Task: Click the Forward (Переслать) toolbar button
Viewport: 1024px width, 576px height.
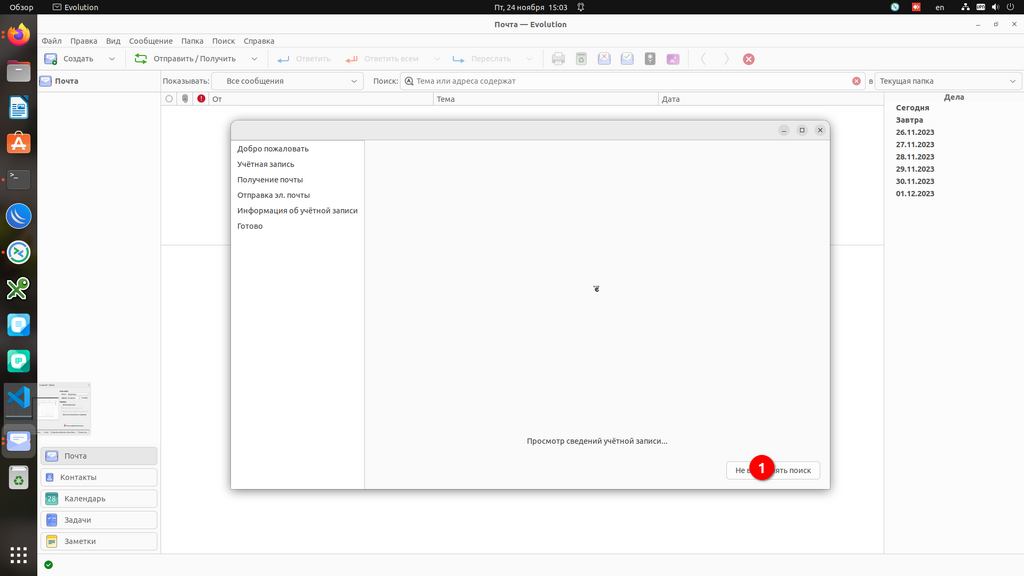Action: pyautogui.click(x=482, y=59)
